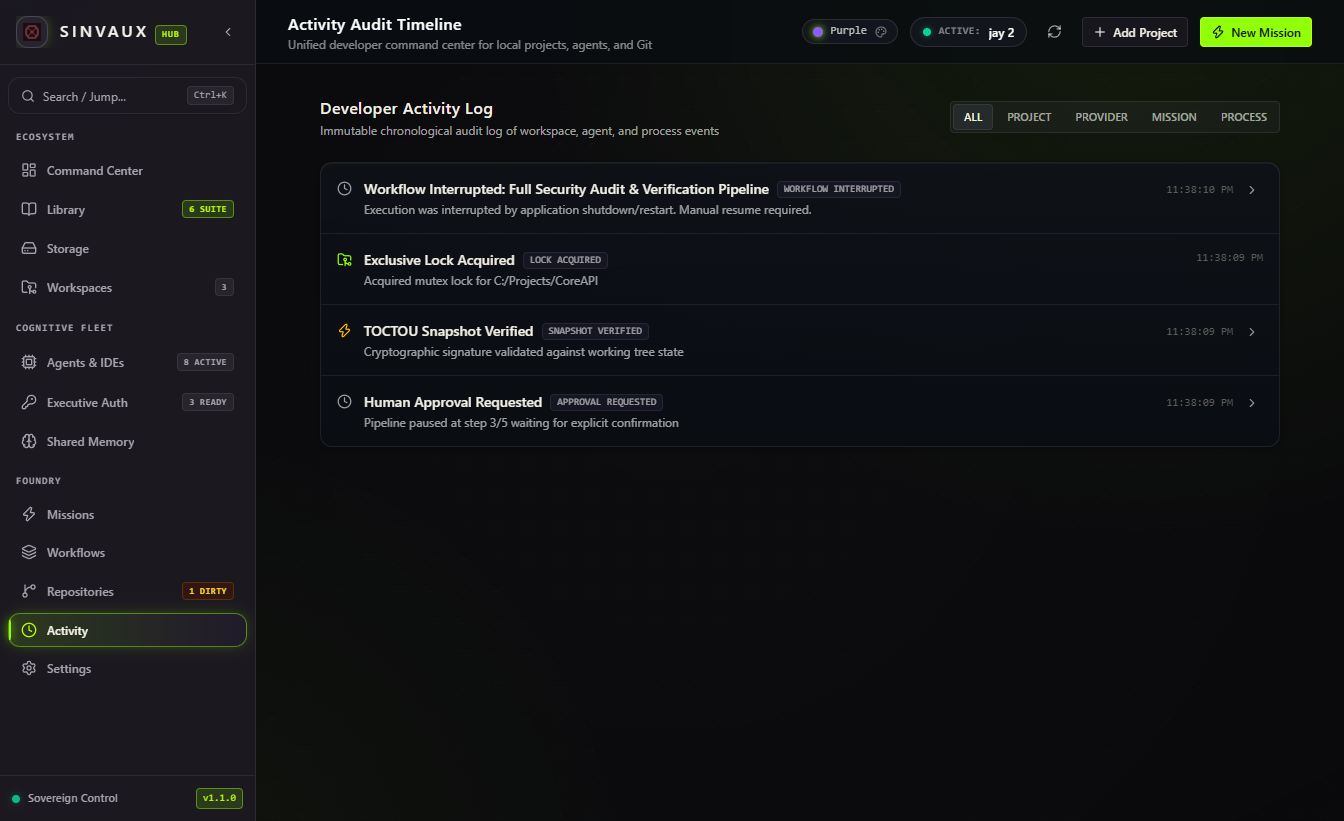Click the Settings gear icon
The height and width of the screenshot is (821, 1344).
coord(29,669)
